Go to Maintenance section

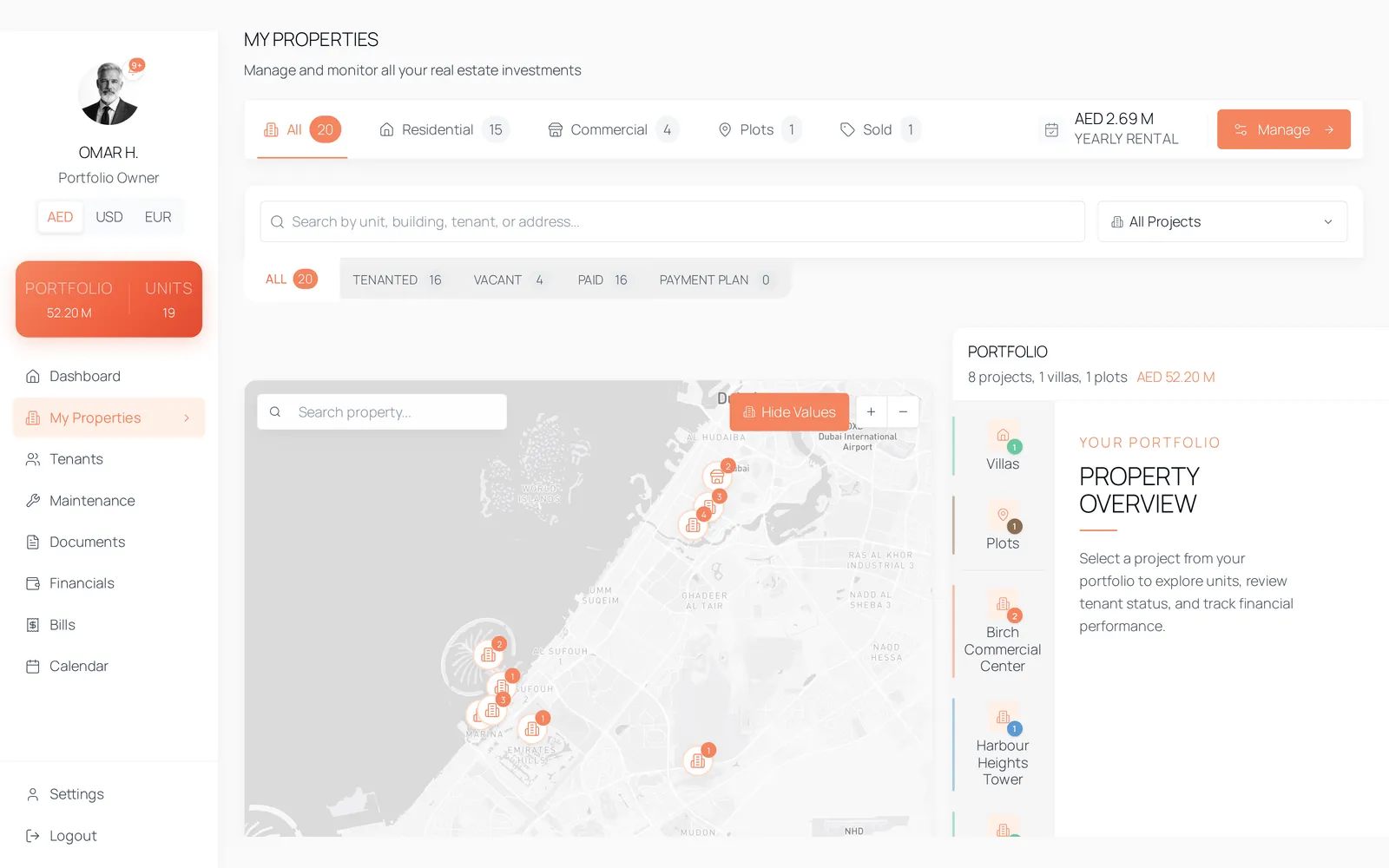click(109, 501)
